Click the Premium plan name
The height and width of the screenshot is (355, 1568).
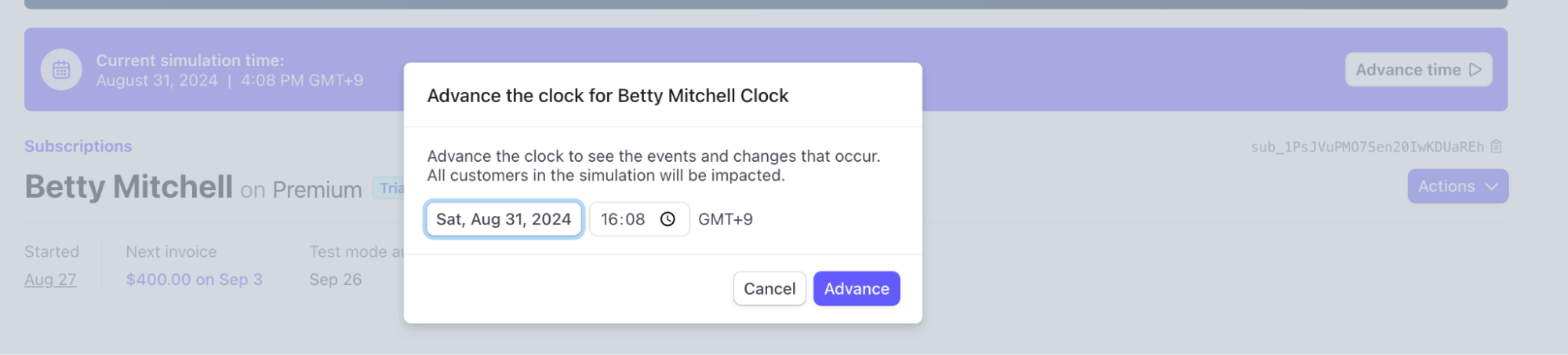click(317, 190)
